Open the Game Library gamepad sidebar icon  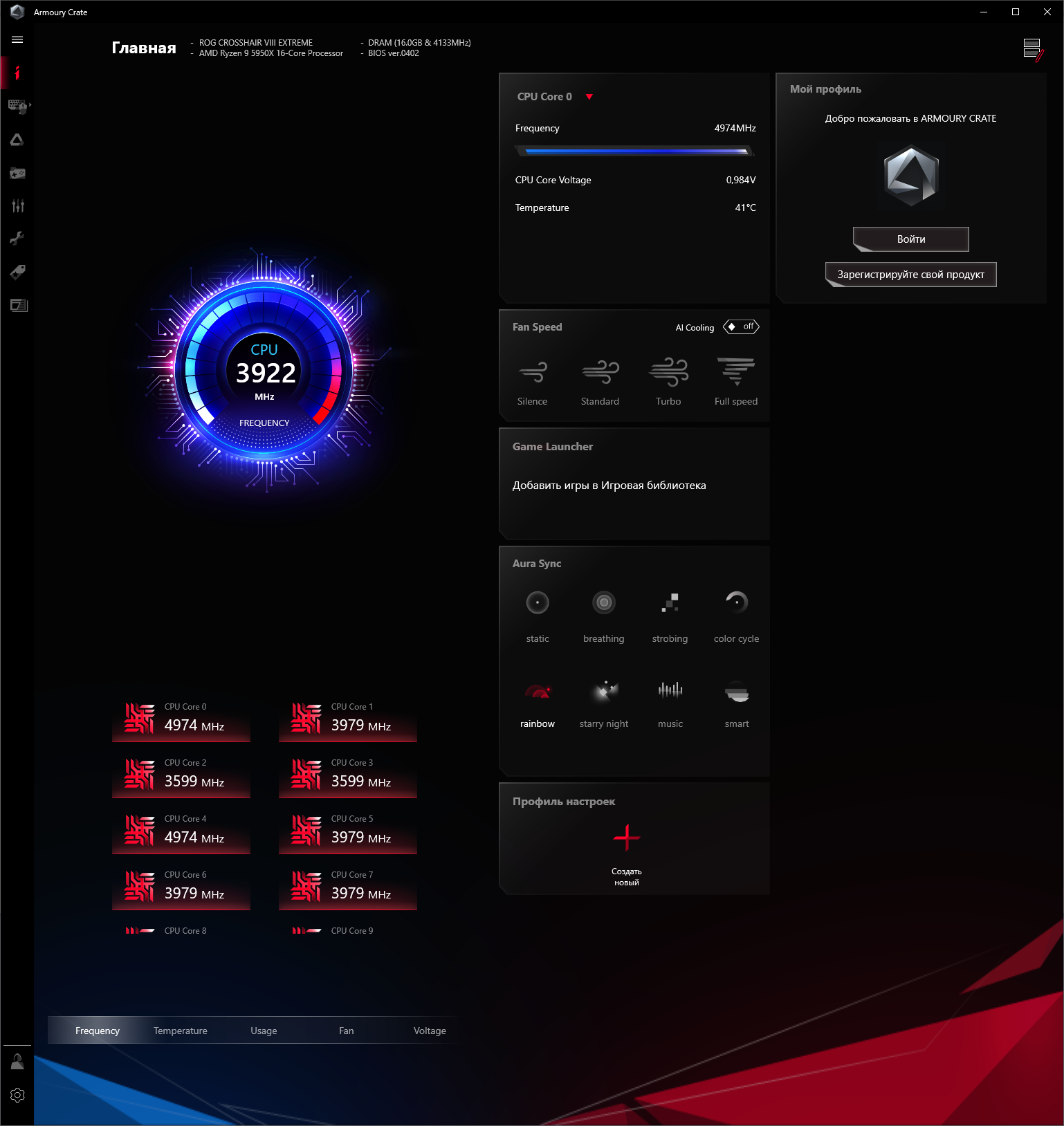point(17,173)
